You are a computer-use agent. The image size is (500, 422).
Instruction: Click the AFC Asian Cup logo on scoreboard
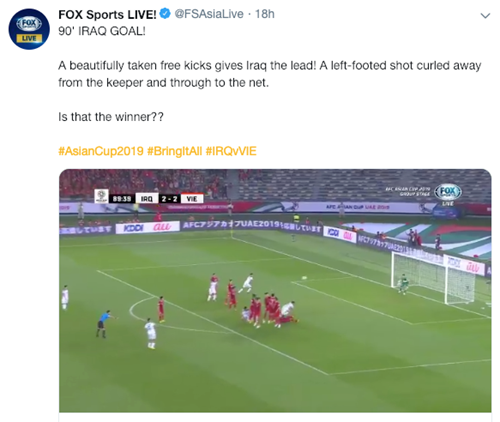click(x=101, y=196)
